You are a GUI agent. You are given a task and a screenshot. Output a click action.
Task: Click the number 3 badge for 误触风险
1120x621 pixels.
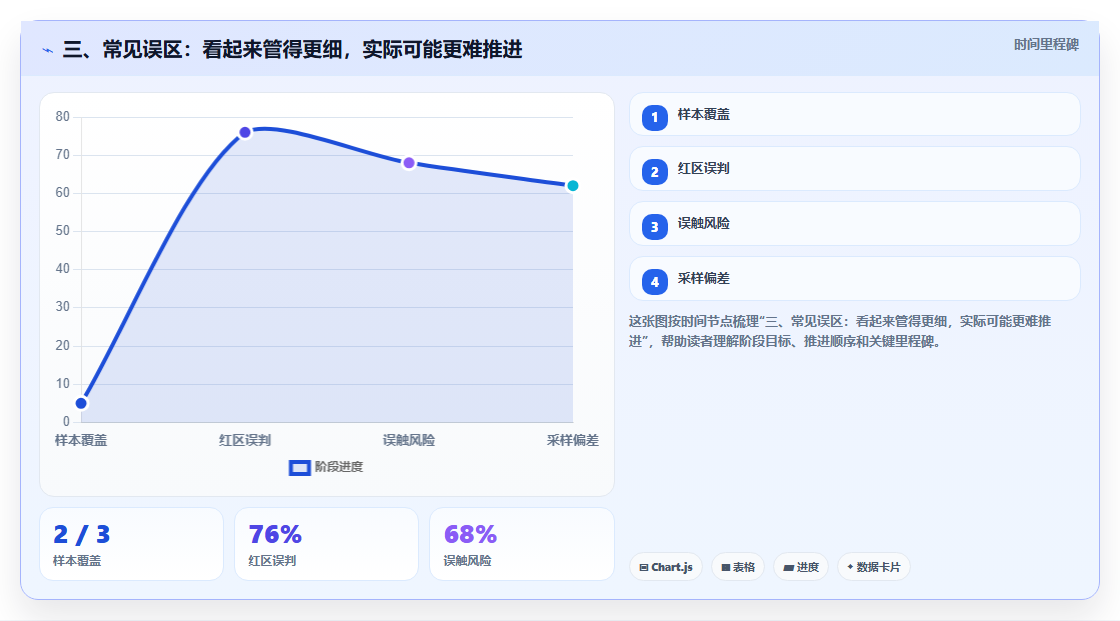654,227
